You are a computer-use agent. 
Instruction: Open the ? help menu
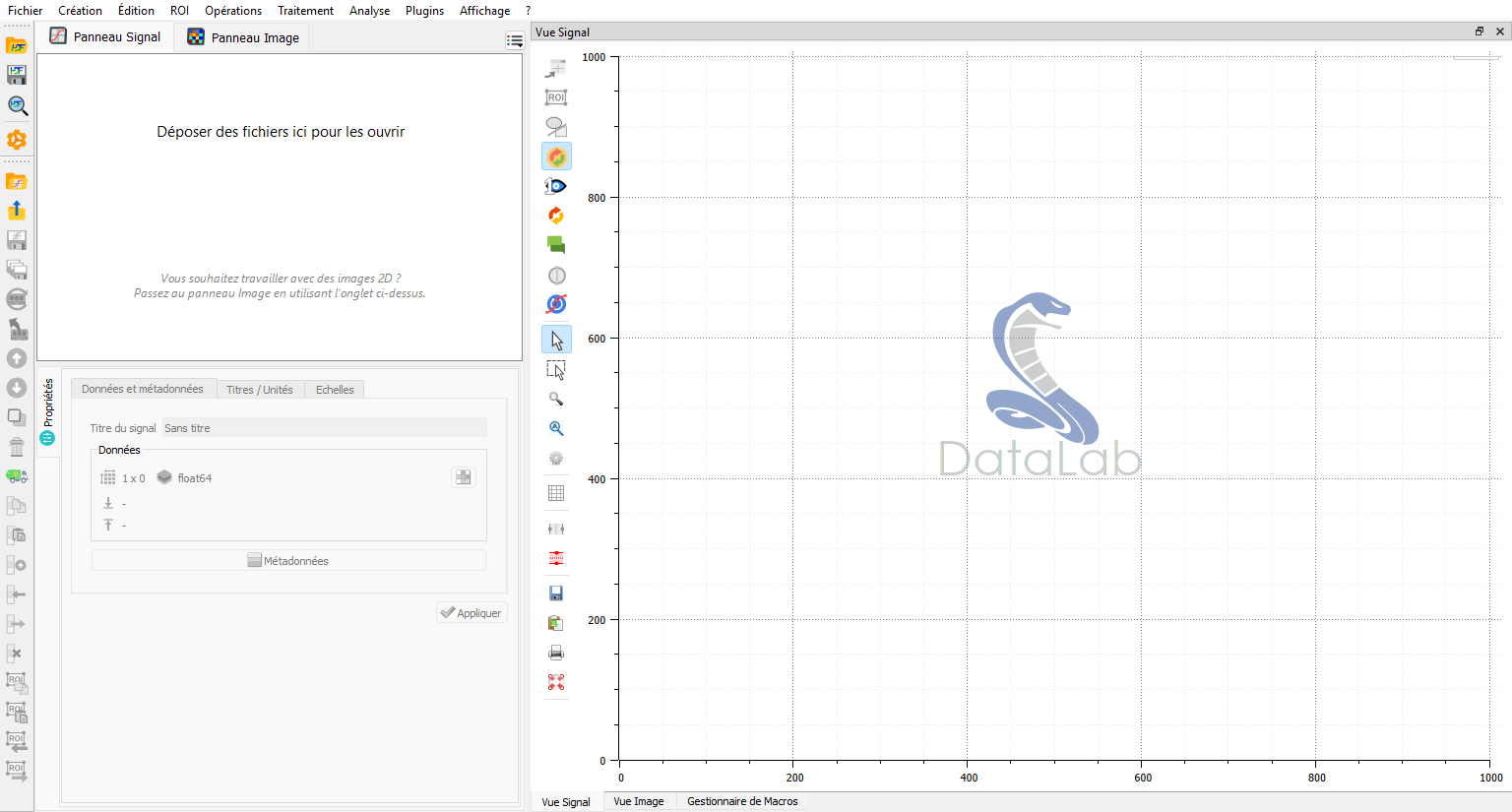pyautogui.click(x=528, y=10)
